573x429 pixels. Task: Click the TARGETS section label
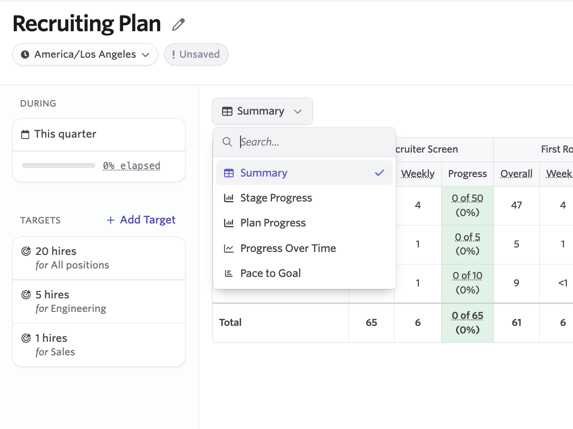[x=40, y=220]
